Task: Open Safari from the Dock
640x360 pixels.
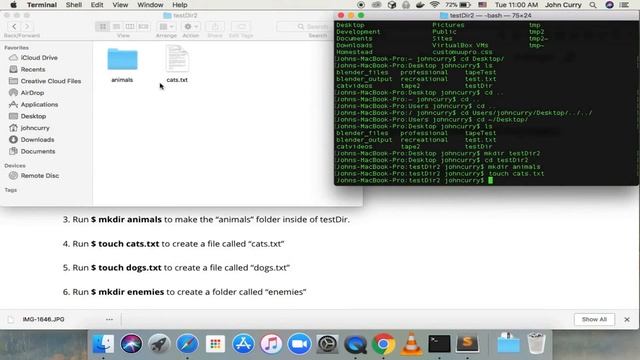Action: pos(187,344)
